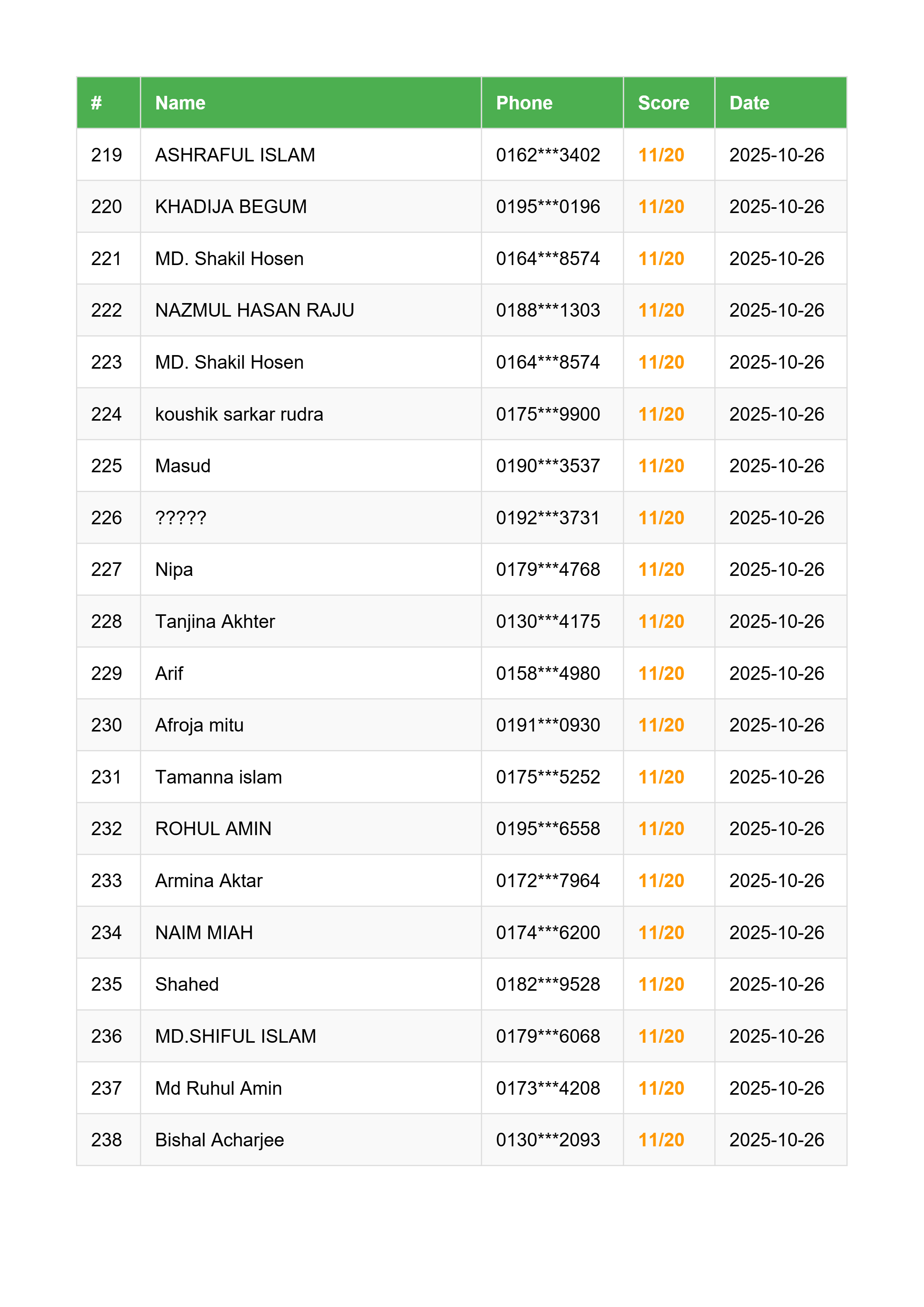Screen dimensions: 924x1307
Task: Click the Name column header
Action: pyautogui.click(x=180, y=102)
